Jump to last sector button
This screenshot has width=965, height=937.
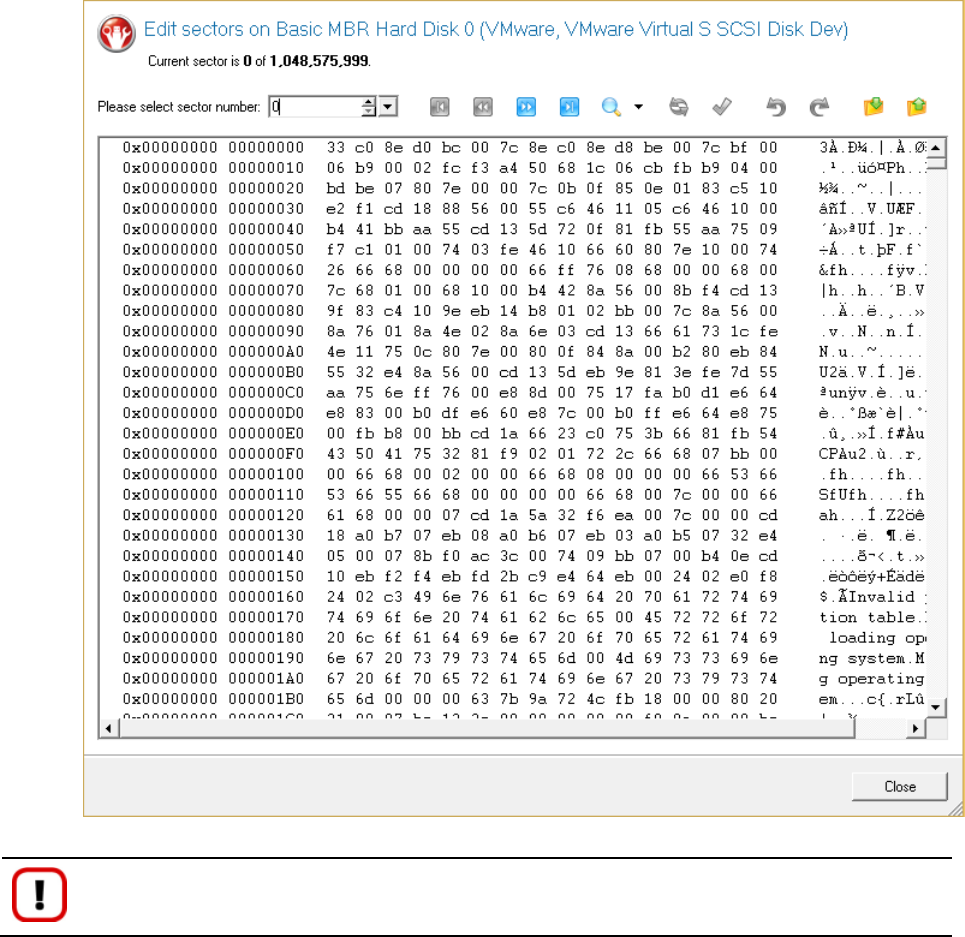[x=569, y=107]
